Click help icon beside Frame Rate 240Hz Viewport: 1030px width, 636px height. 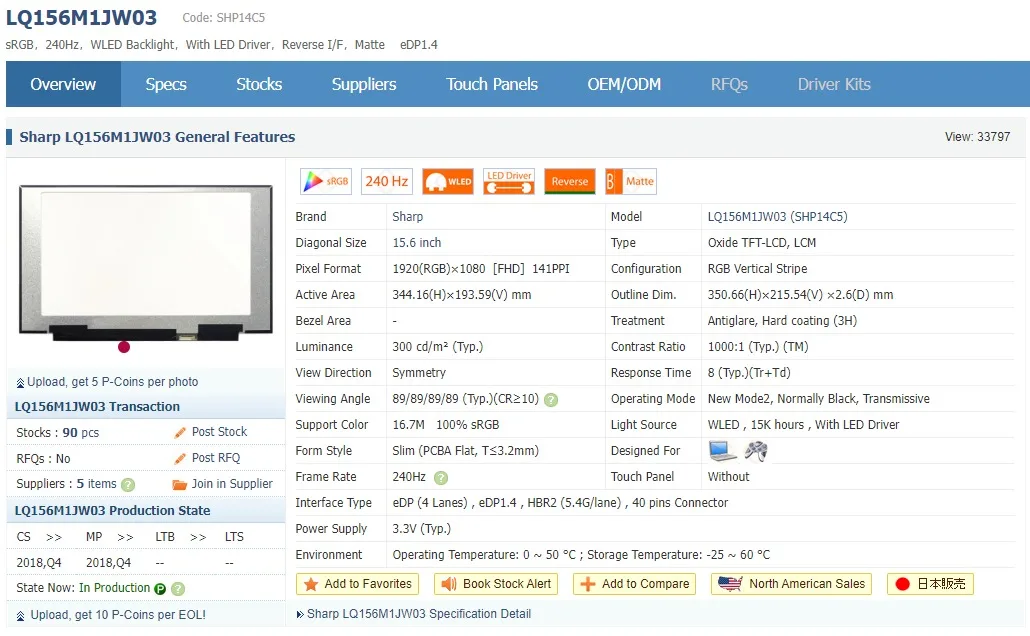coord(441,478)
